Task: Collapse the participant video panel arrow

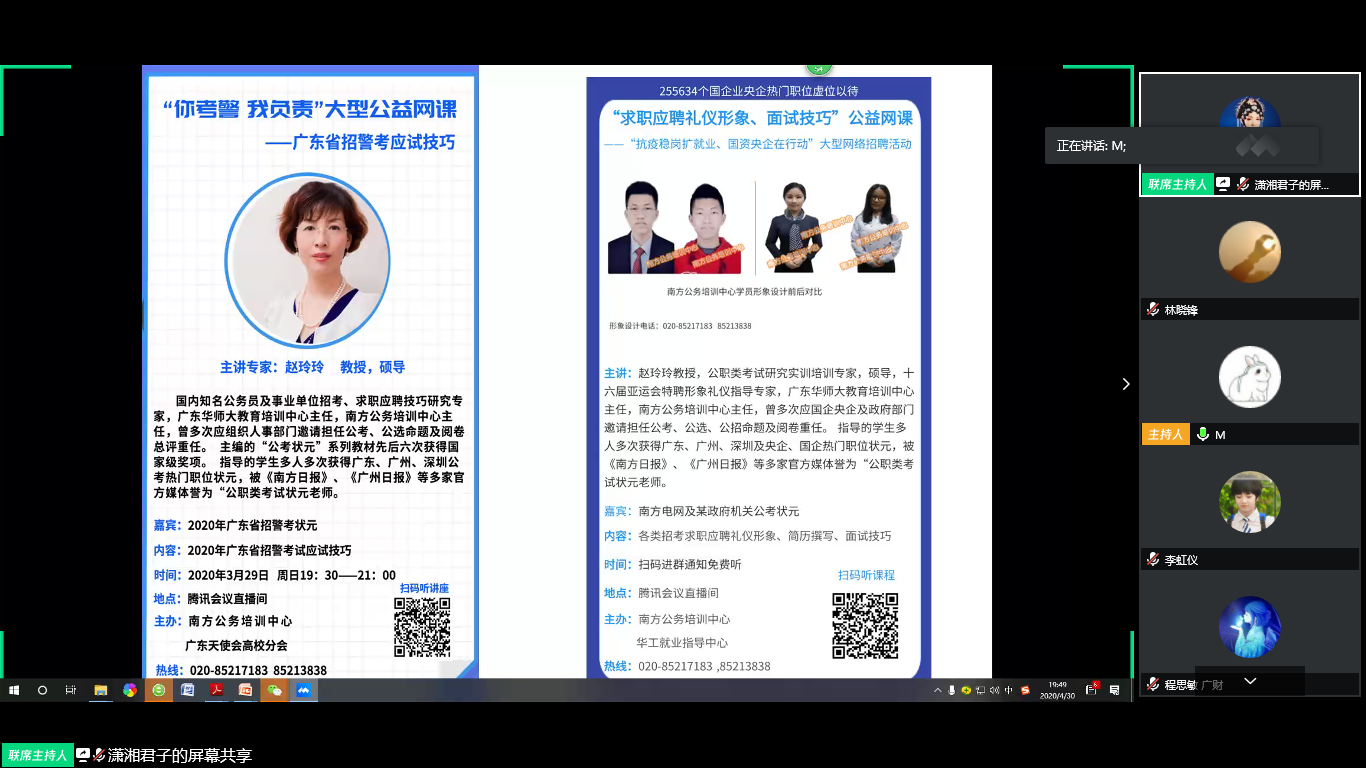Action: tap(1126, 384)
